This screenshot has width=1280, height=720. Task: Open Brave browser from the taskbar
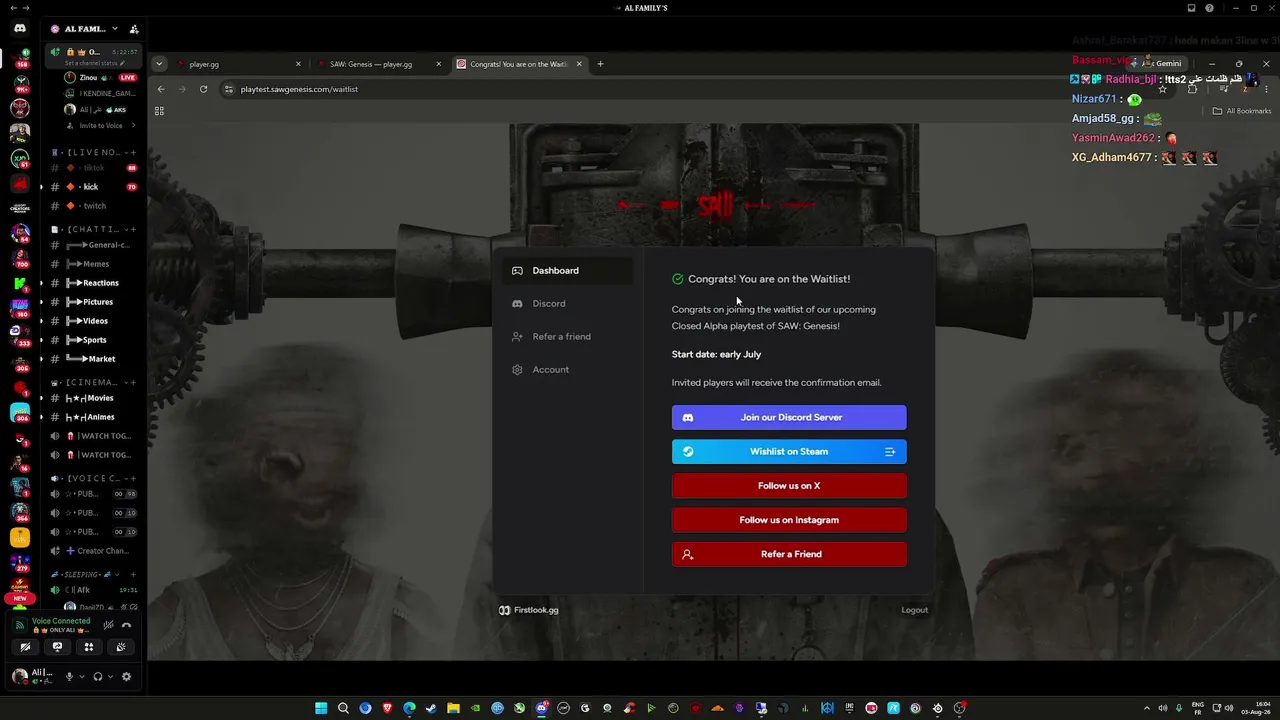click(387, 708)
